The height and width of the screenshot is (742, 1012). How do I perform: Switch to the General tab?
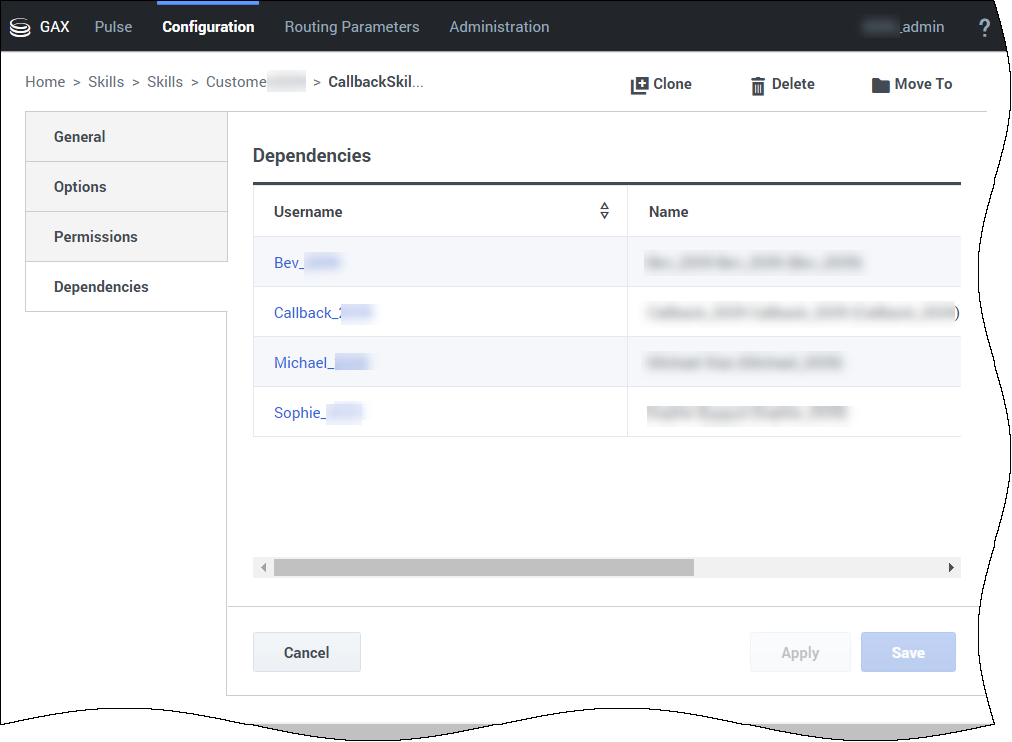80,137
